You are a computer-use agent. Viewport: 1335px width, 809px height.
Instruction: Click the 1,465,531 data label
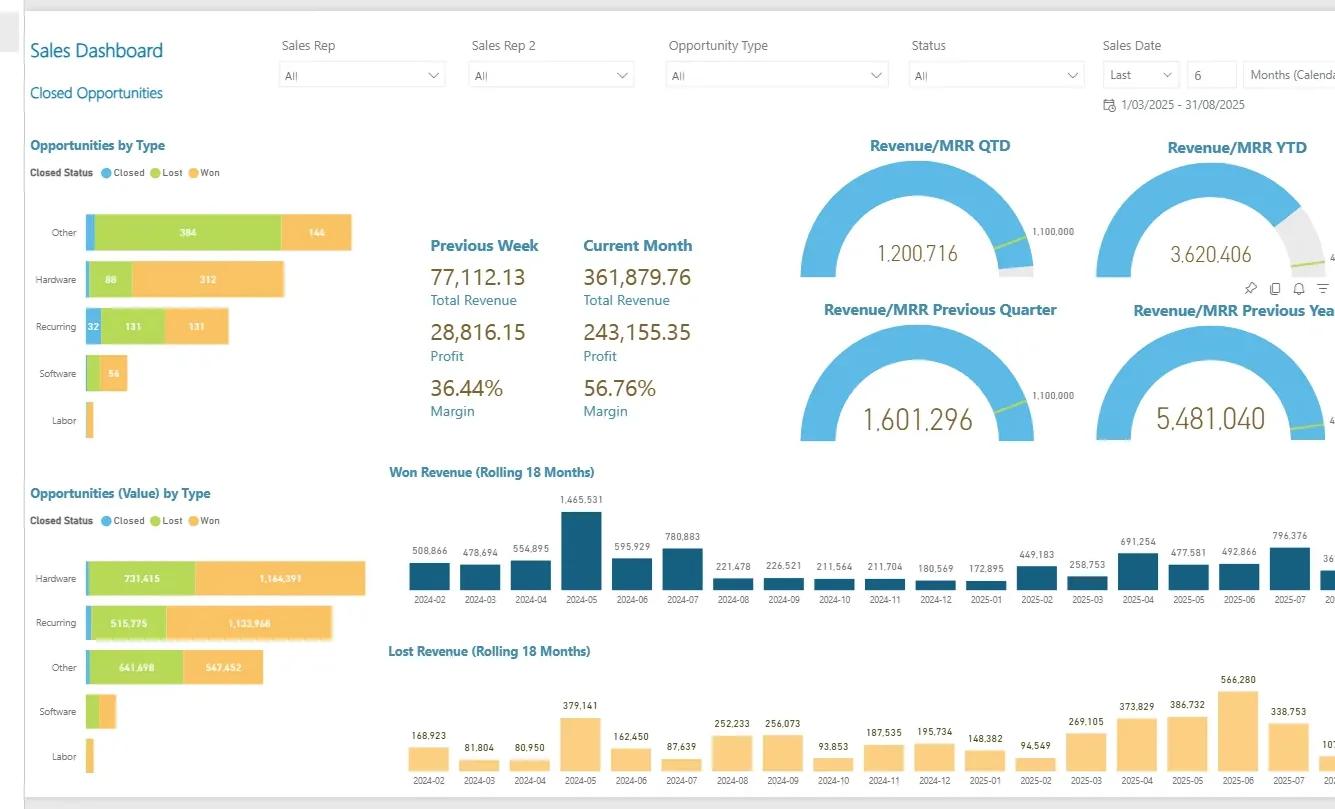[x=581, y=499]
